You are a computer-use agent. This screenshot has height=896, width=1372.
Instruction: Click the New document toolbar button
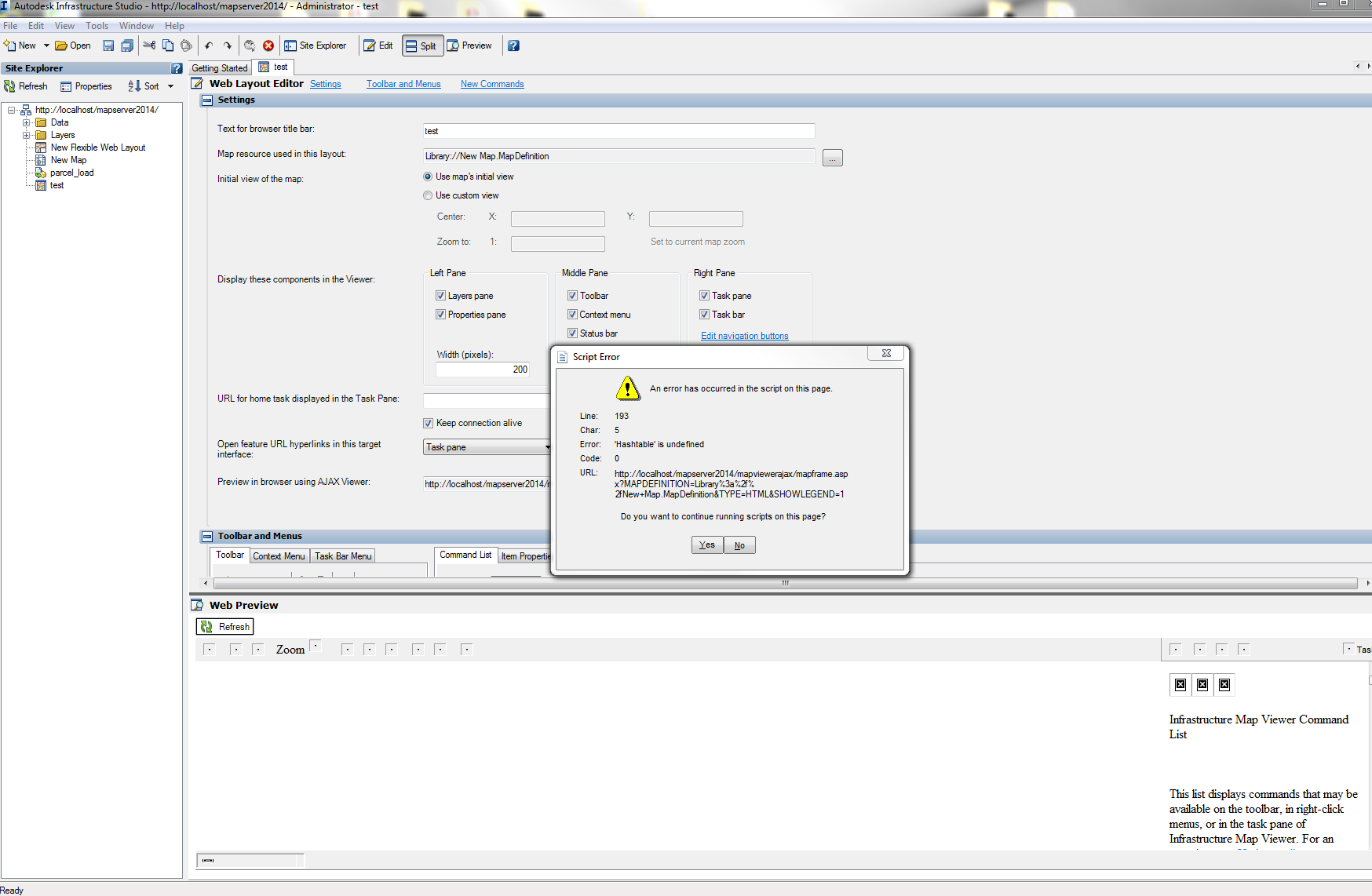20,46
